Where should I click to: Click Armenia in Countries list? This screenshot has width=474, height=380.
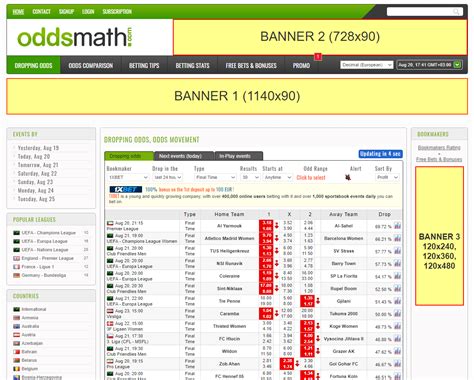click(x=30, y=318)
